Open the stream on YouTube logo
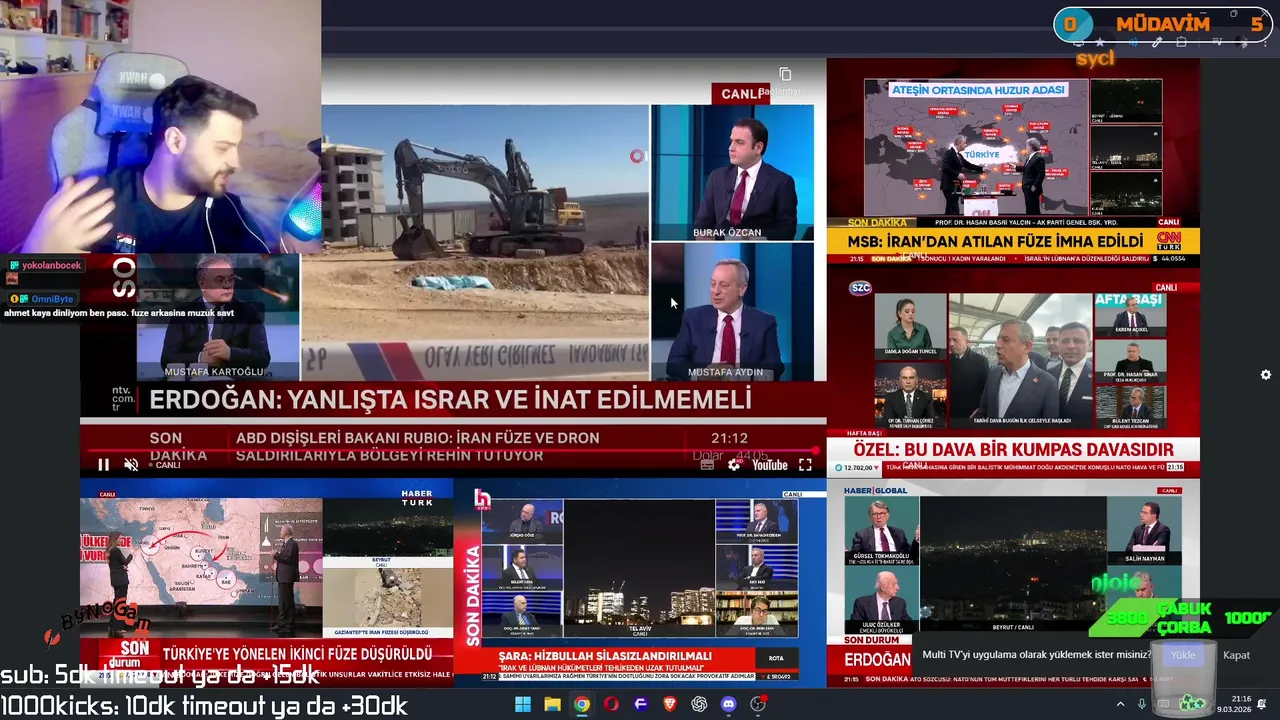The height and width of the screenshot is (720, 1280). click(770, 465)
